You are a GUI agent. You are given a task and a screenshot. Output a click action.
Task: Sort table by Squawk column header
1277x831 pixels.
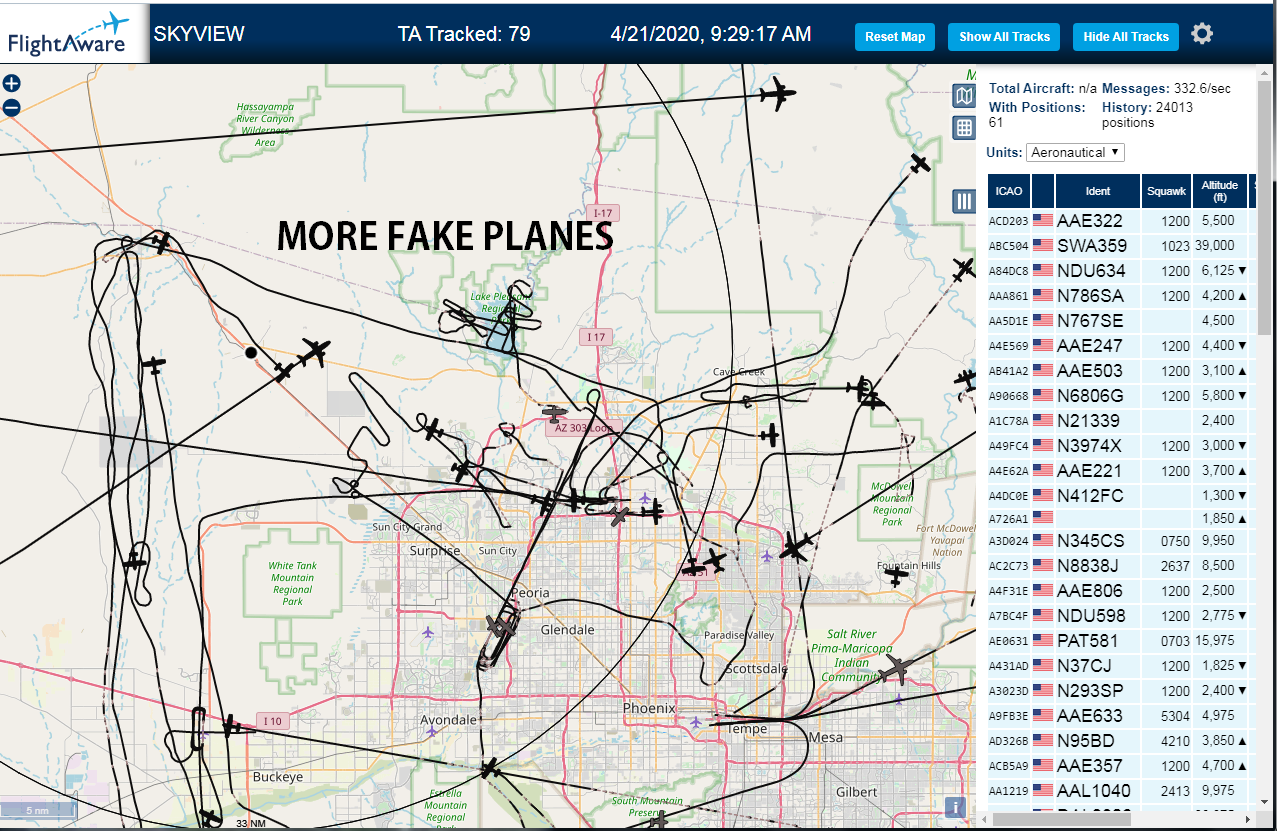[x=1166, y=191]
